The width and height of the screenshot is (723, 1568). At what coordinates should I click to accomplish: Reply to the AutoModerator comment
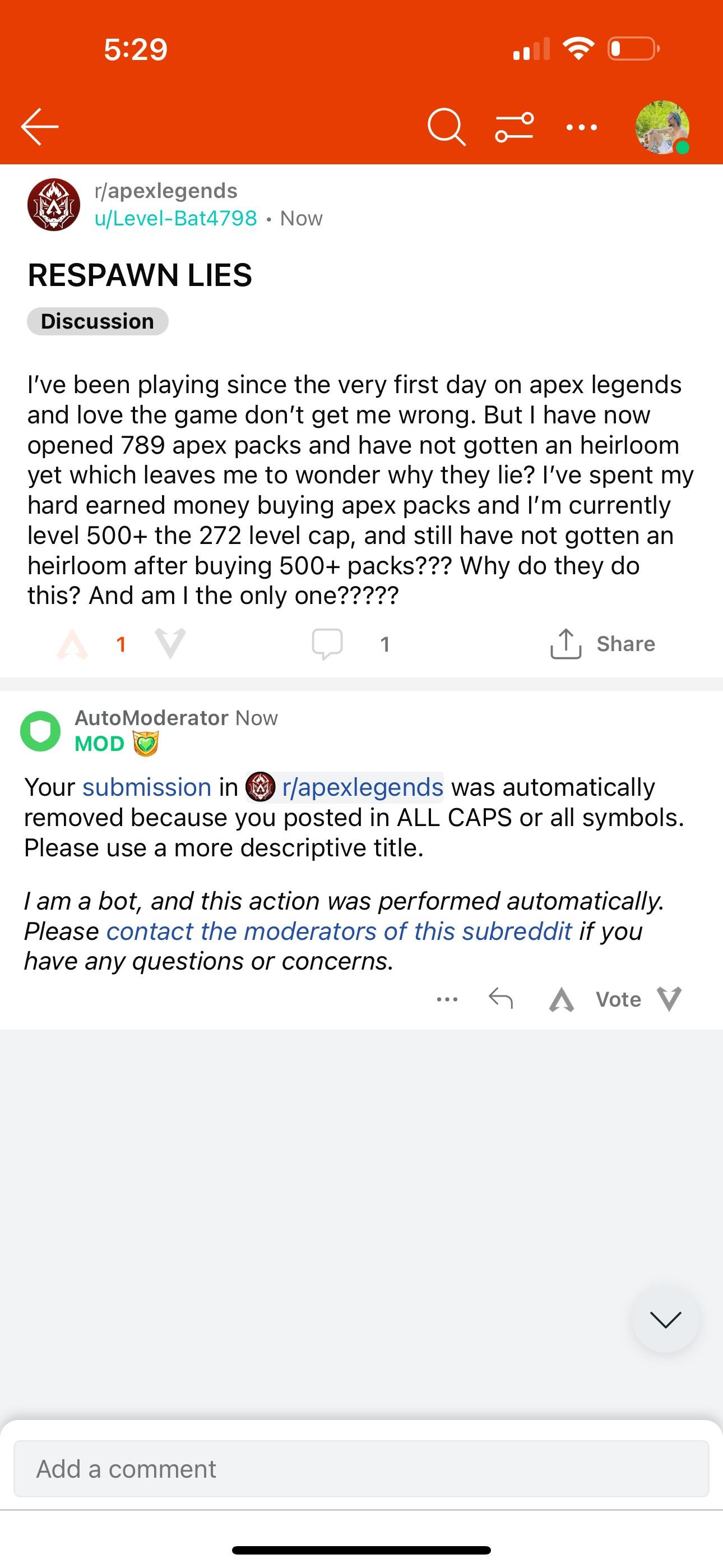click(501, 999)
